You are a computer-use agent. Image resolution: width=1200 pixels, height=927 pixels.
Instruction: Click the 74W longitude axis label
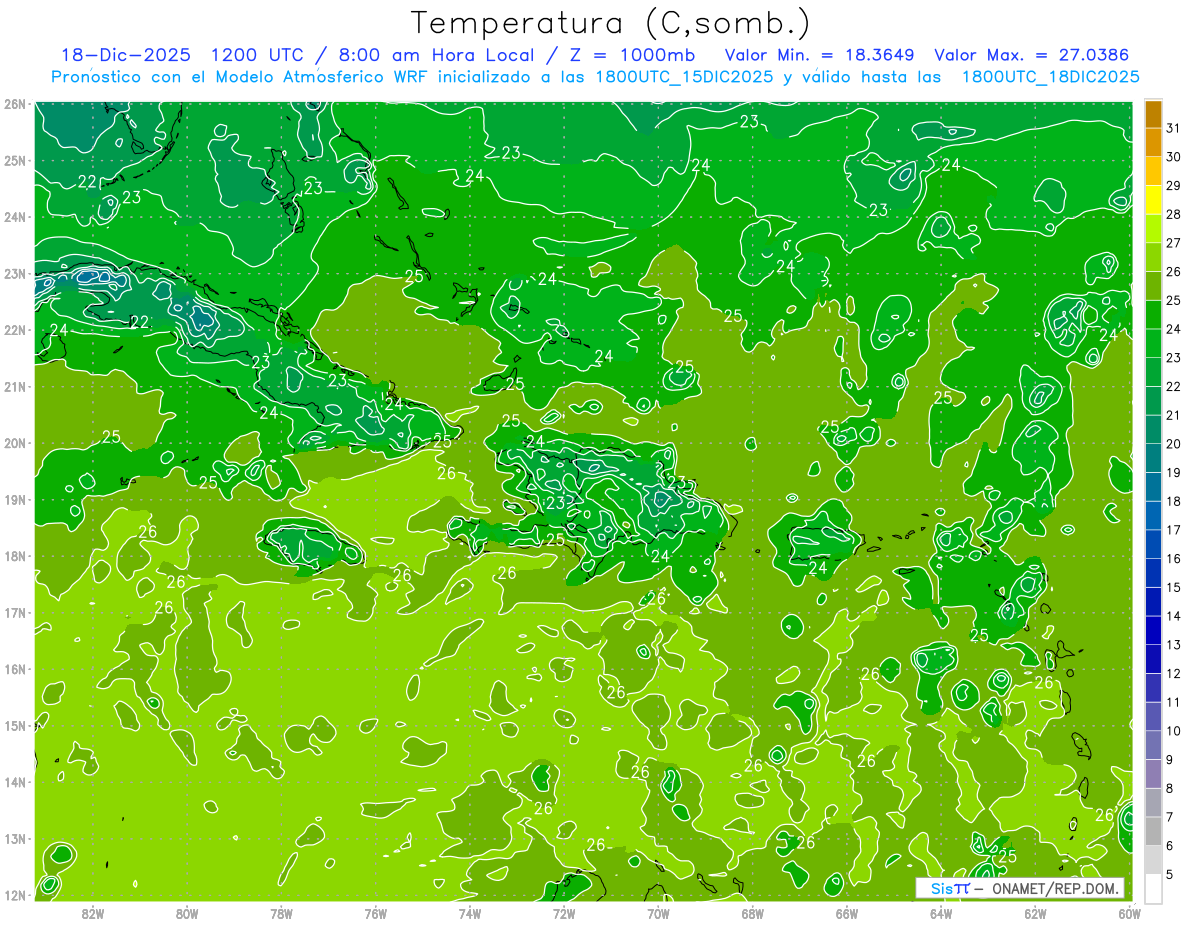coord(469,913)
